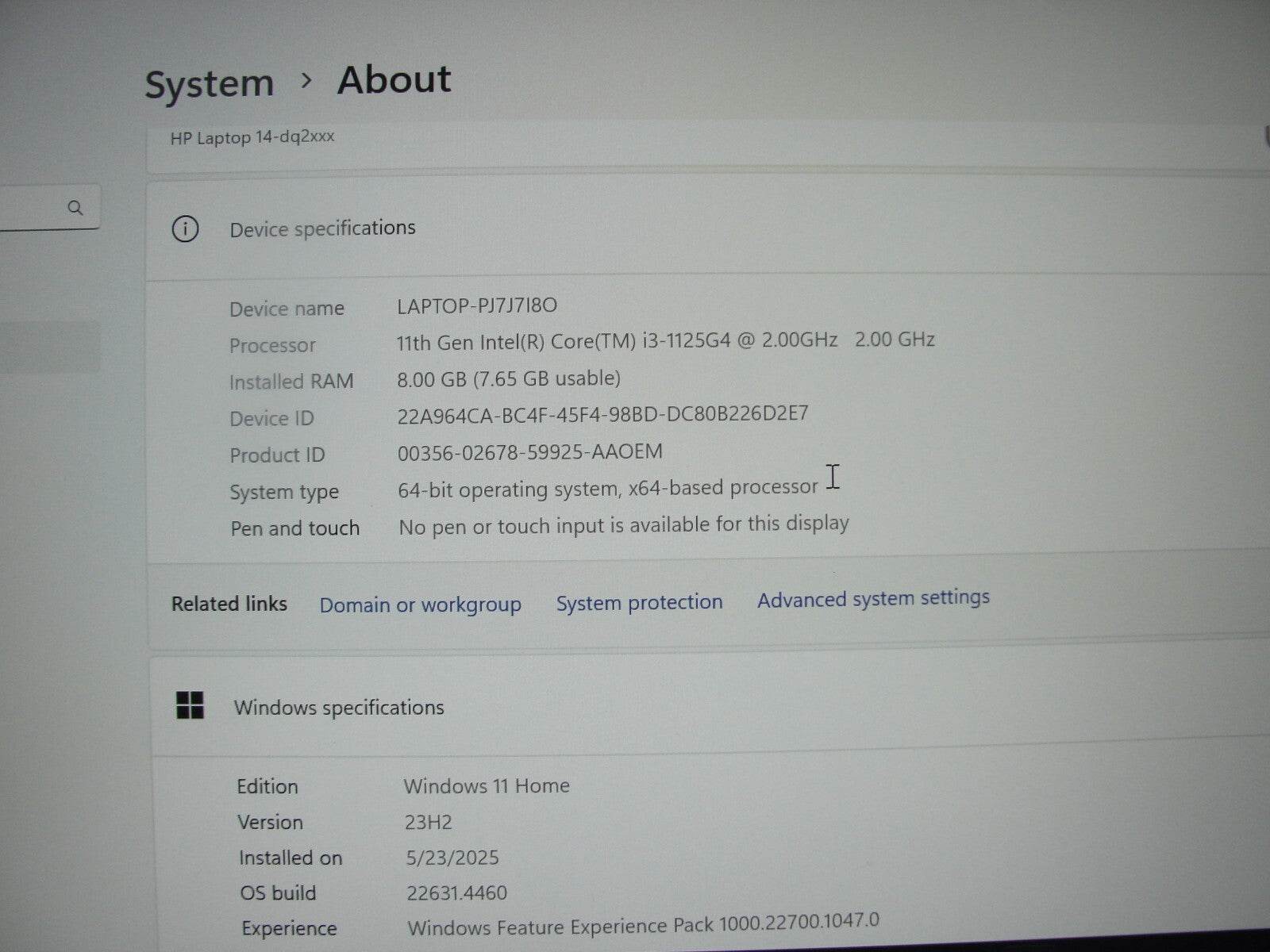The height and width of the screenshot is (952, 1270).
Task: Click the chevron between System and About
Action: (x=306, y=82)
